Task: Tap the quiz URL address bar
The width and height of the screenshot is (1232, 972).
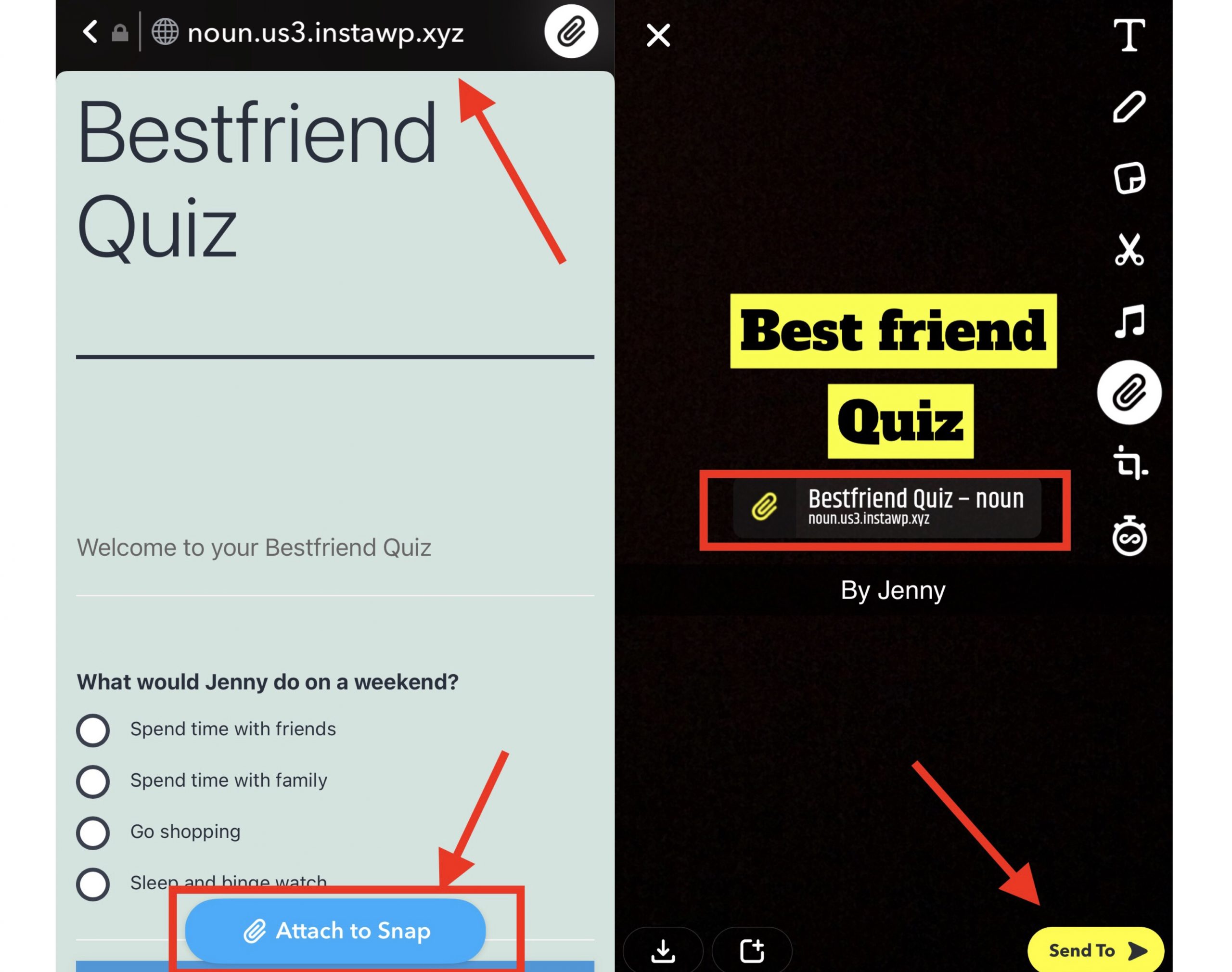Action: 314,30
